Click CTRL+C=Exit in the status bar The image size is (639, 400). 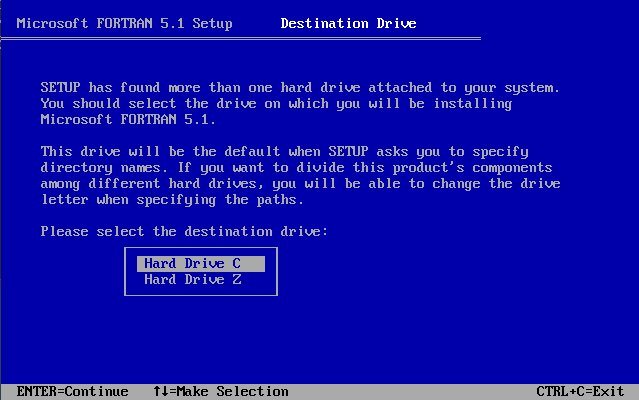pyautogui.click(x=580, y=391)
